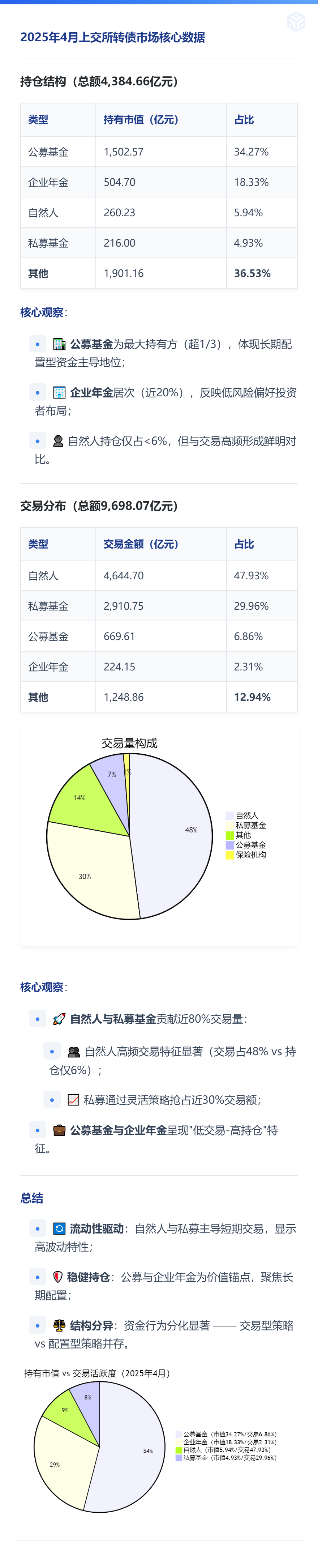Click the balance scale icon beside 结构分异
The width and height of the screenshot is (318, 1568).
[59, 1325]
